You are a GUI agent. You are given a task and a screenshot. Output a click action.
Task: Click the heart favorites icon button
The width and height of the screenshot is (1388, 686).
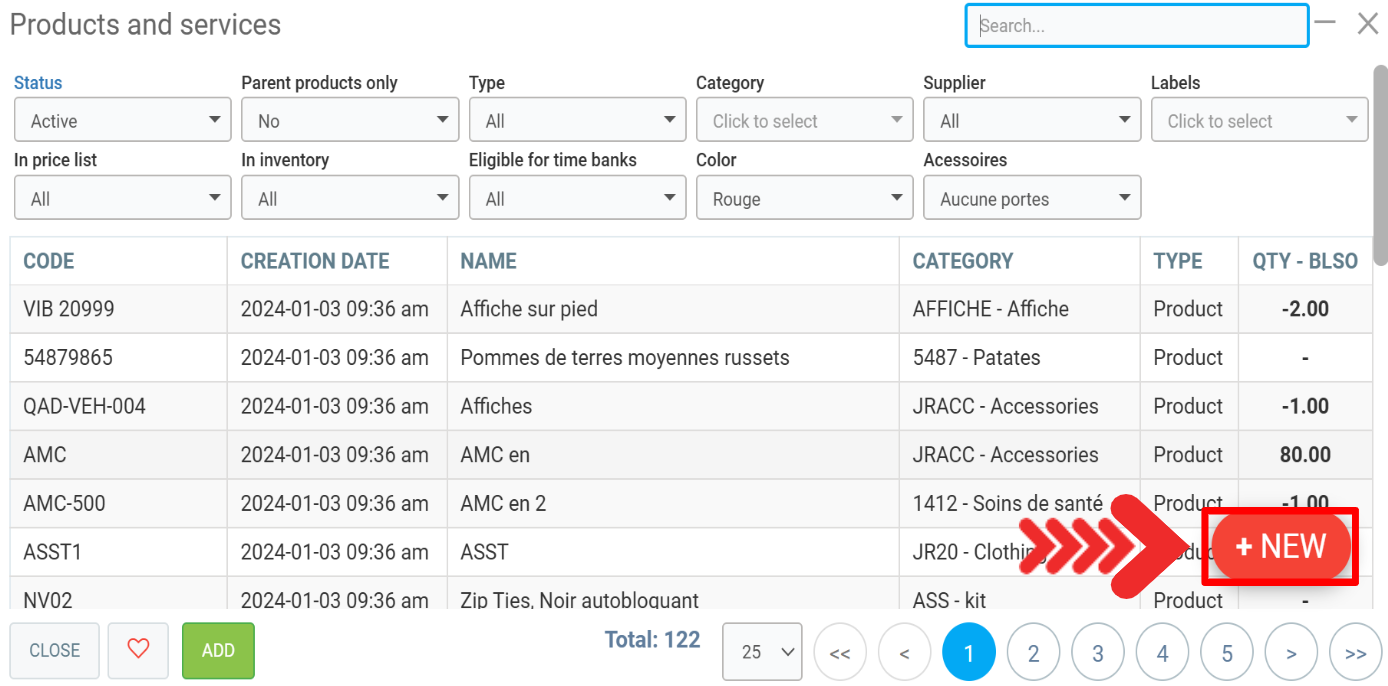tap(138, 650)
